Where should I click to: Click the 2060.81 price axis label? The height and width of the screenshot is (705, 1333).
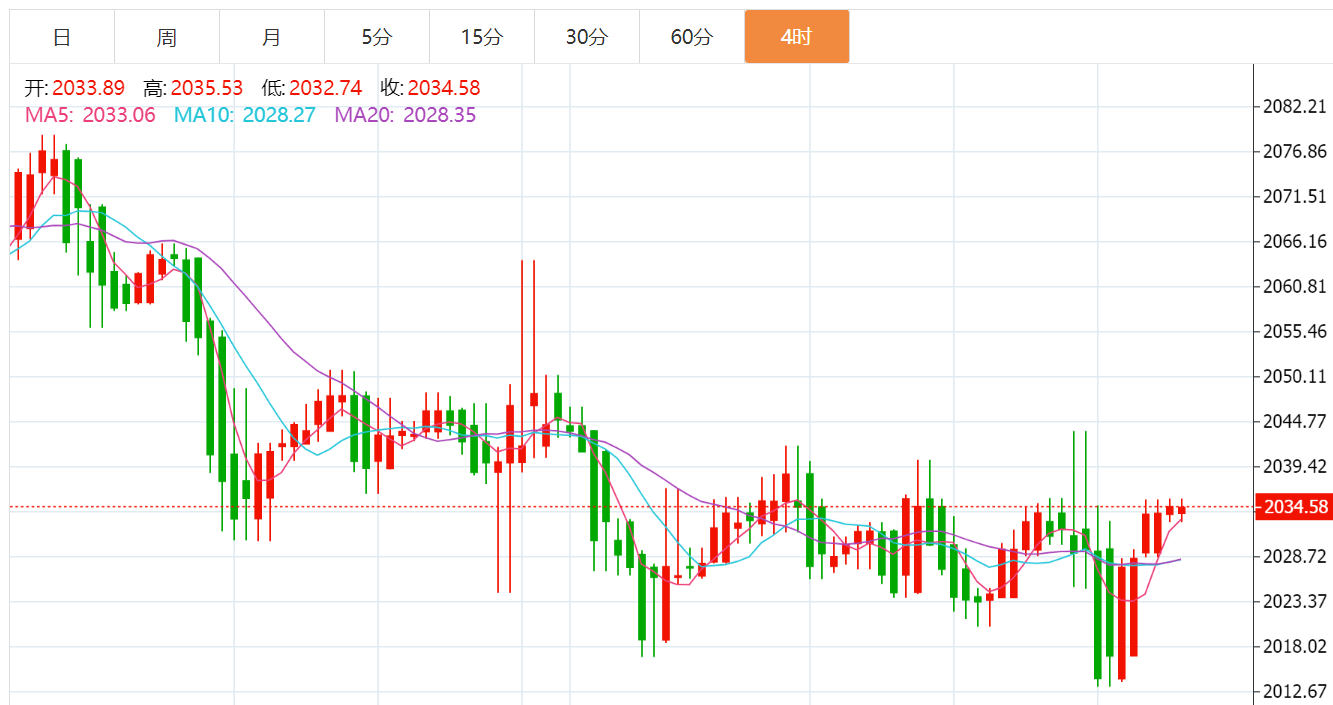pyautogui.click(x=1296, y=286)
